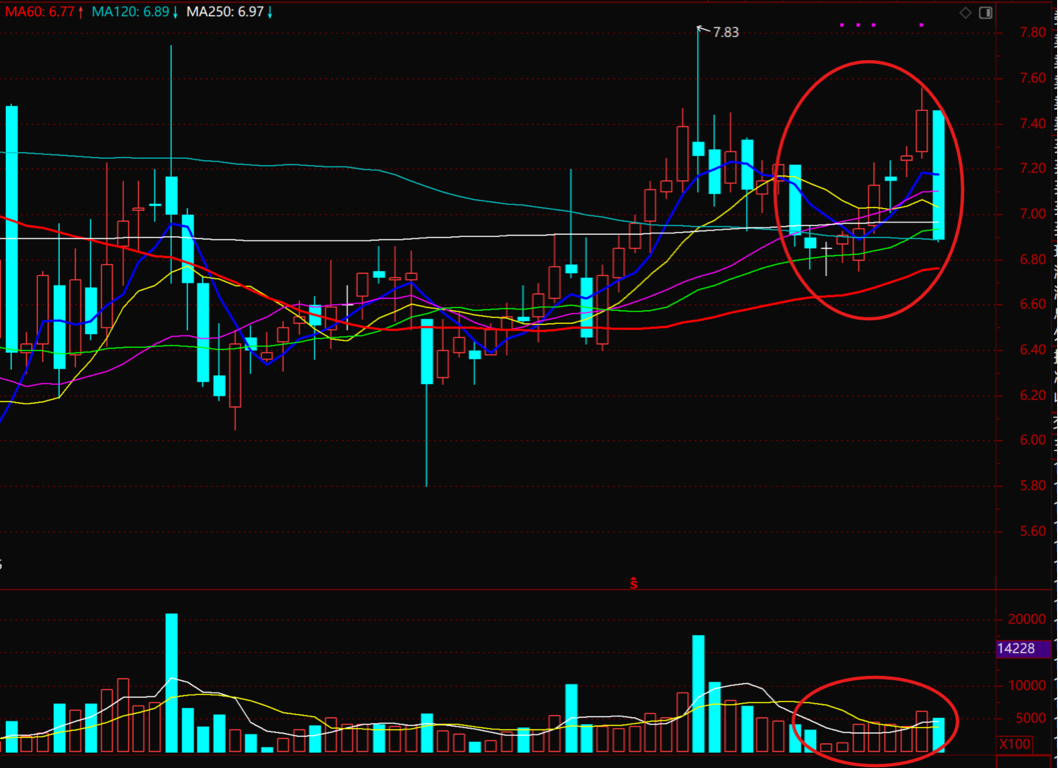The width and height of the screenshot is (1058, 768).
Task: Click the diamond marker icon above the chart
Action: coord(966,13)
